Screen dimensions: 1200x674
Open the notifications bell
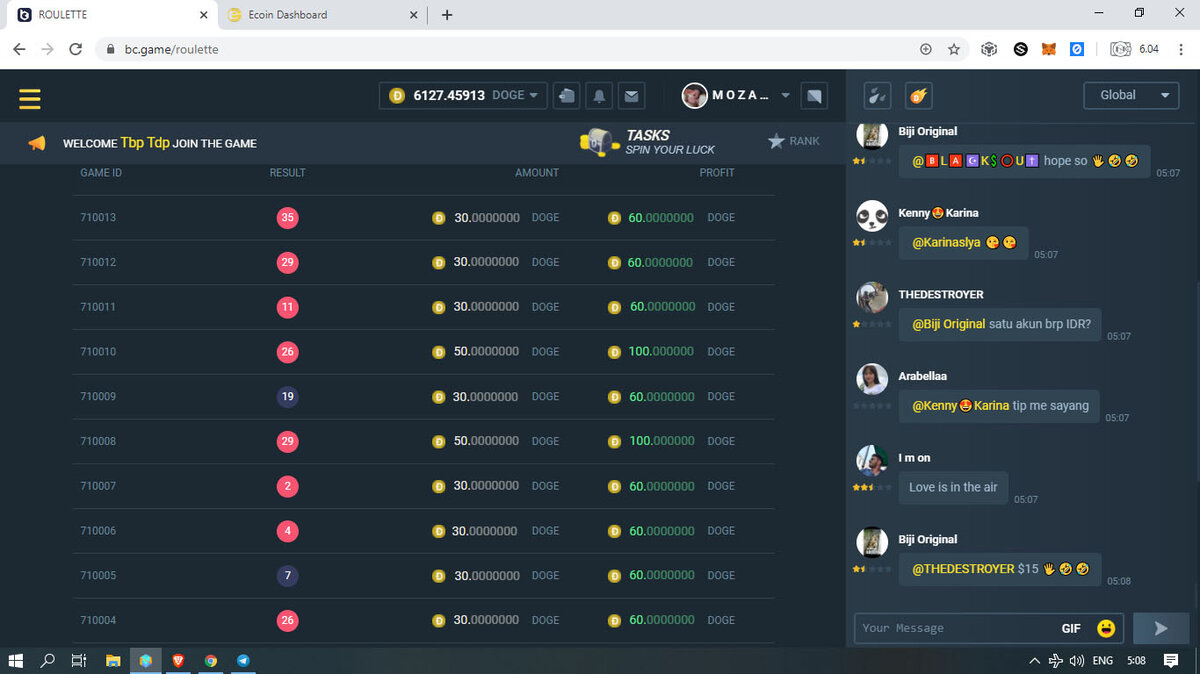599,96
